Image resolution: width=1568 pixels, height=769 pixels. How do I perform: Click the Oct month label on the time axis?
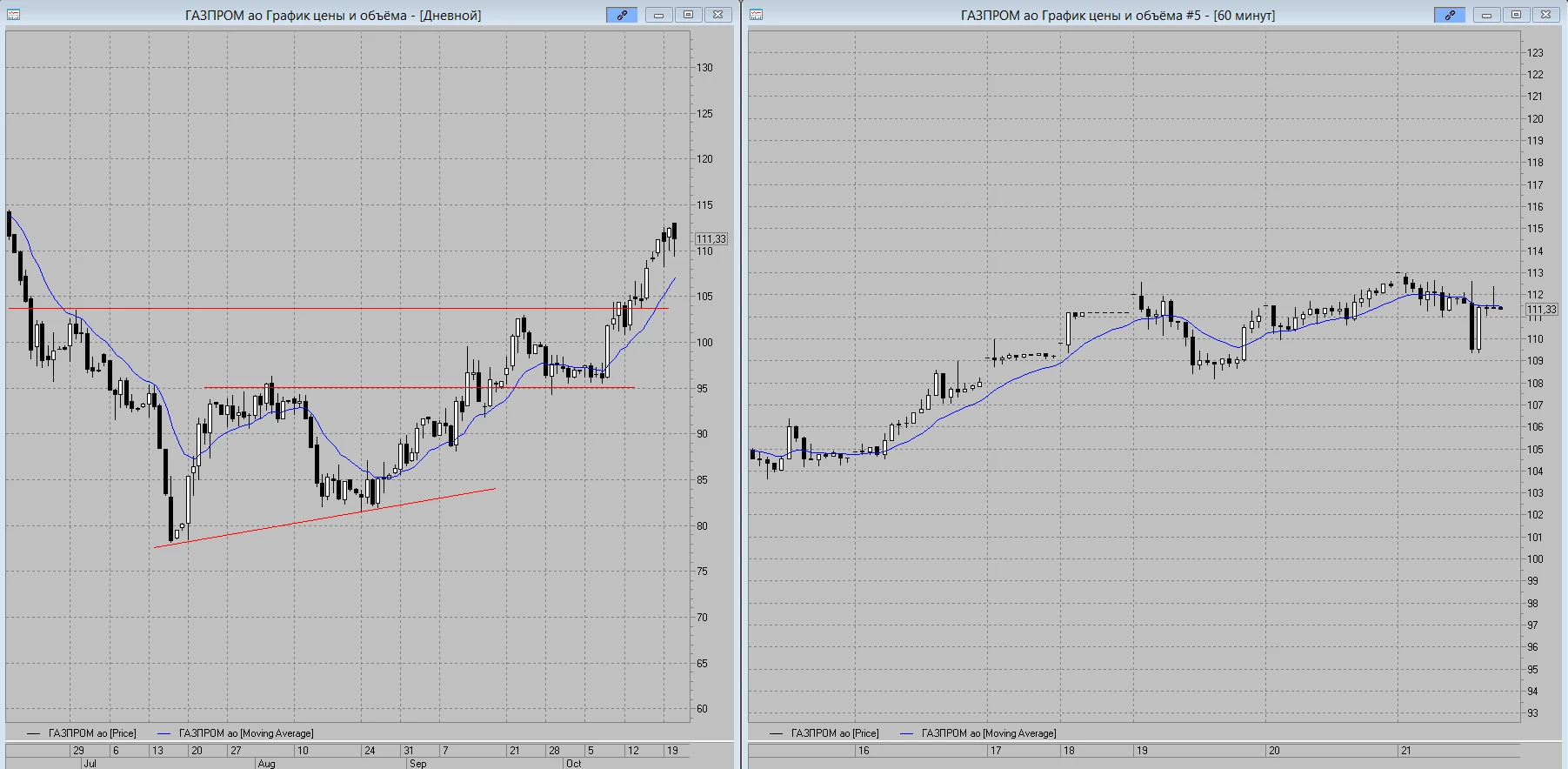[573, 764]
